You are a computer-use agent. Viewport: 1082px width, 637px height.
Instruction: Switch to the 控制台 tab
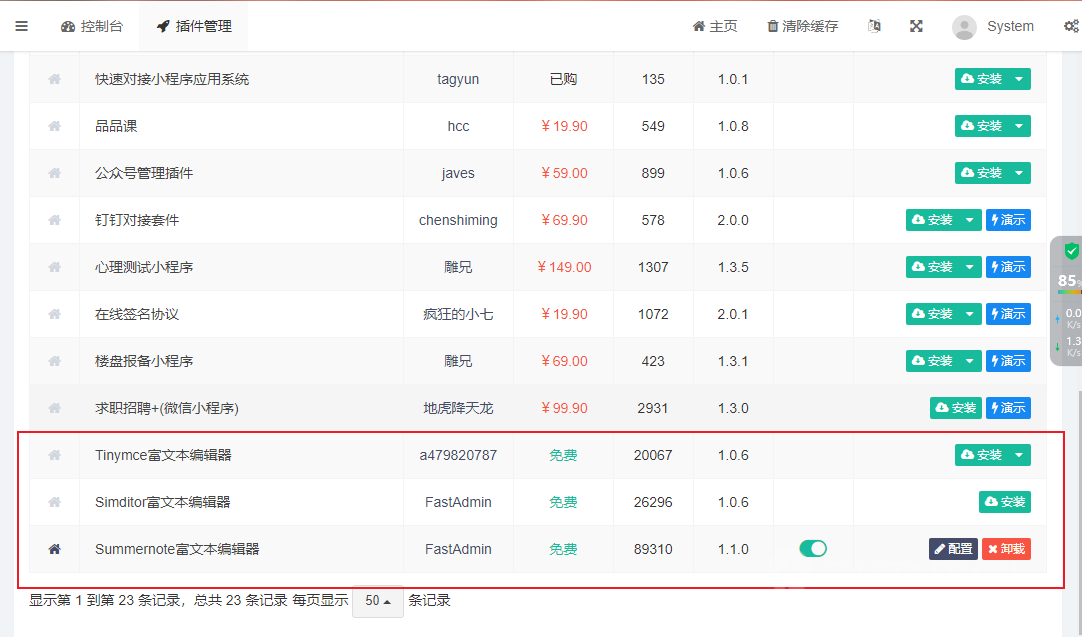(92, 26)
